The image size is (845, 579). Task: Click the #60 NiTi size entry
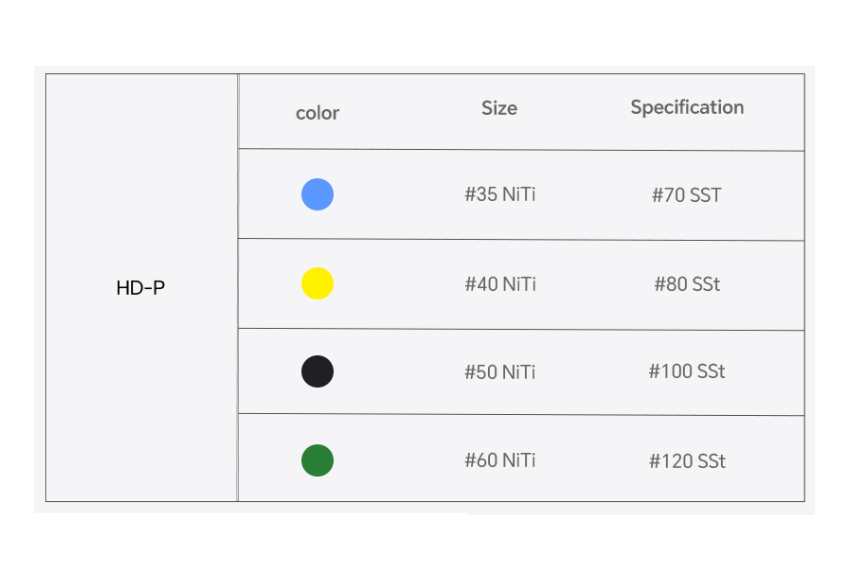pyautogui.click(x=500, y=461)
